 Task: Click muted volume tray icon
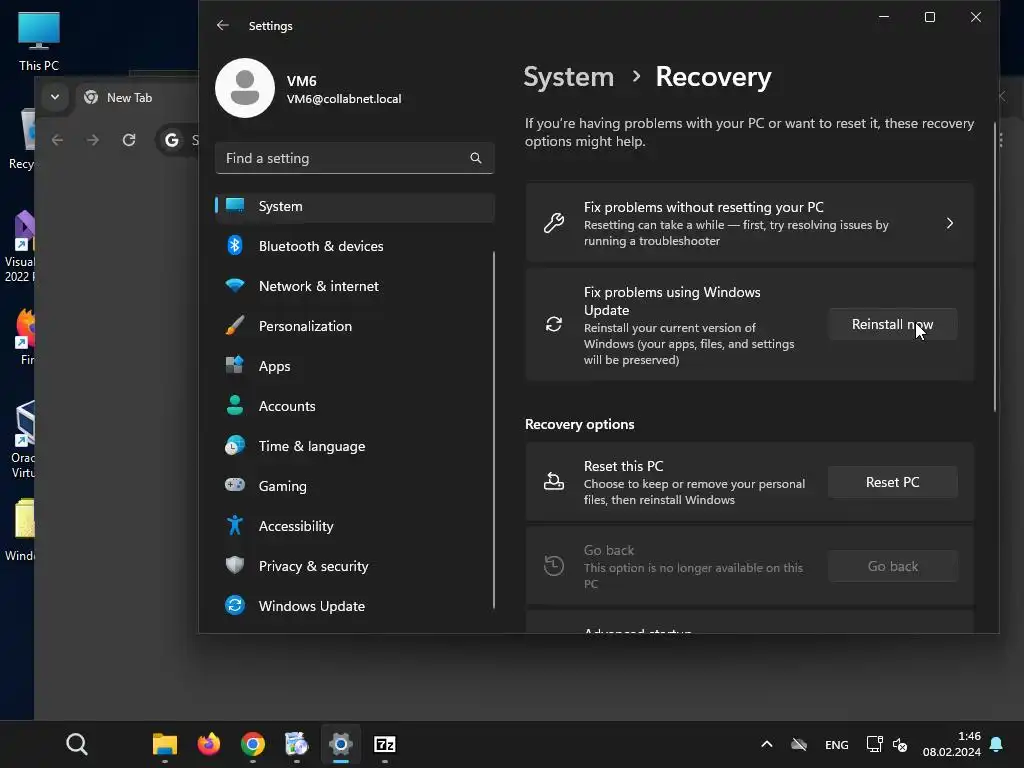click(x=900, y=744)
